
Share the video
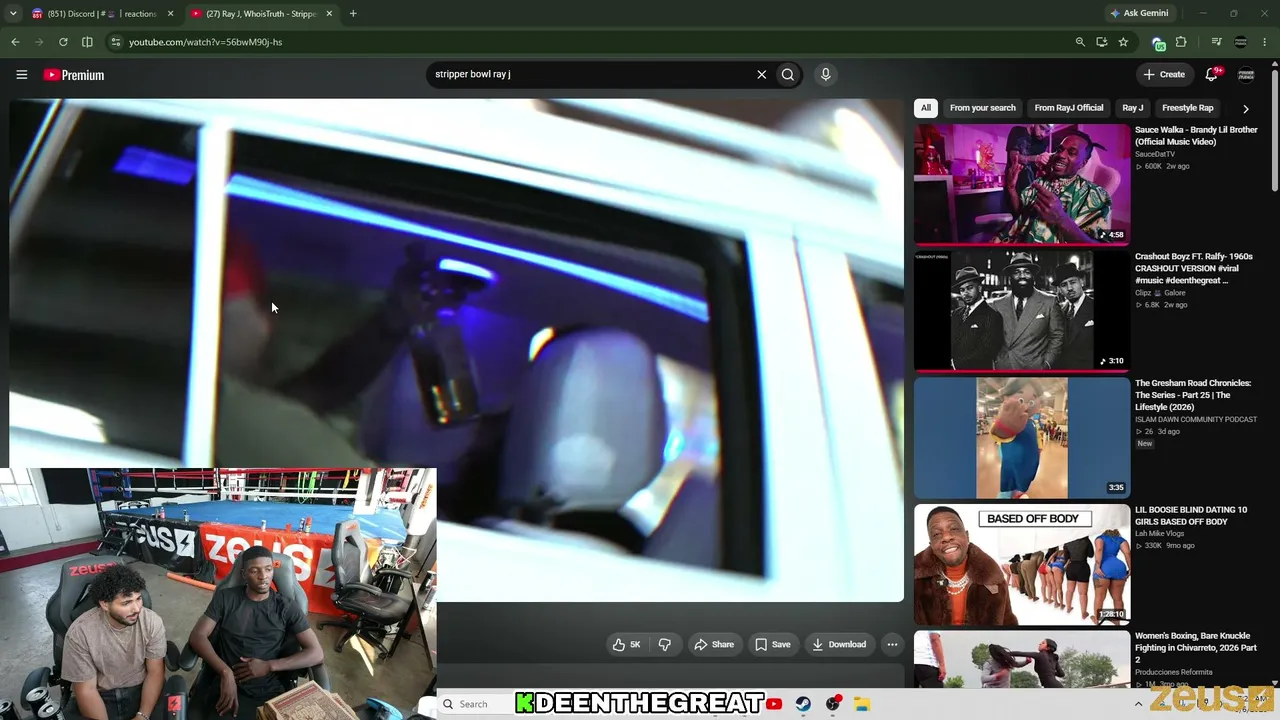click(x=715, y=644)
